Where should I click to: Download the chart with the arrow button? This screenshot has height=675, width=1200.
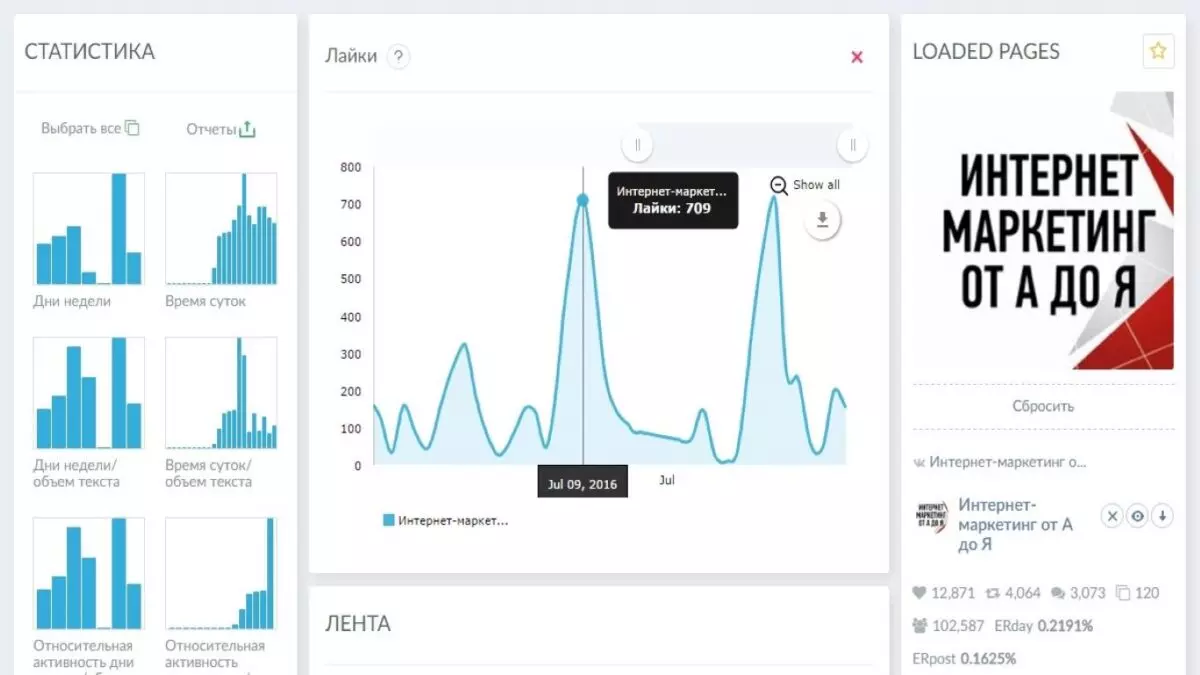(823, 221)
